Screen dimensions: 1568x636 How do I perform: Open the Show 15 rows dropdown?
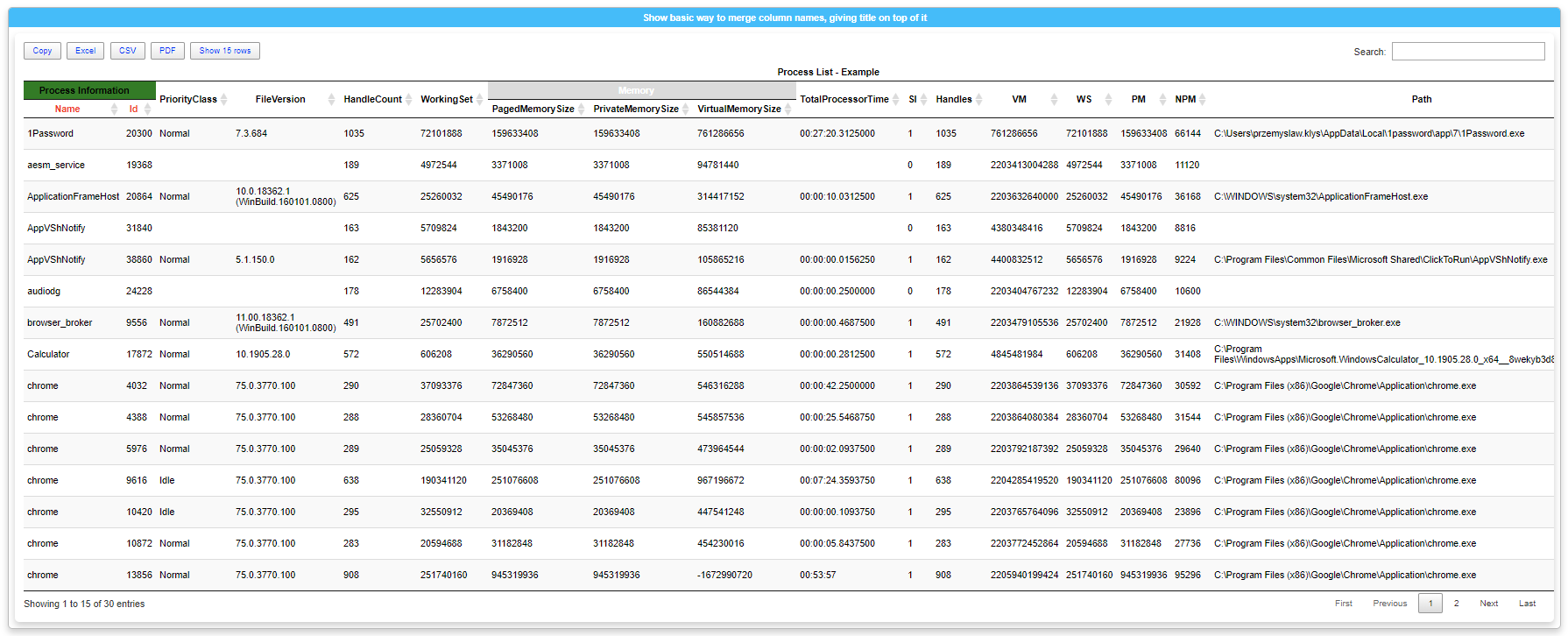[x=225, y=51]
